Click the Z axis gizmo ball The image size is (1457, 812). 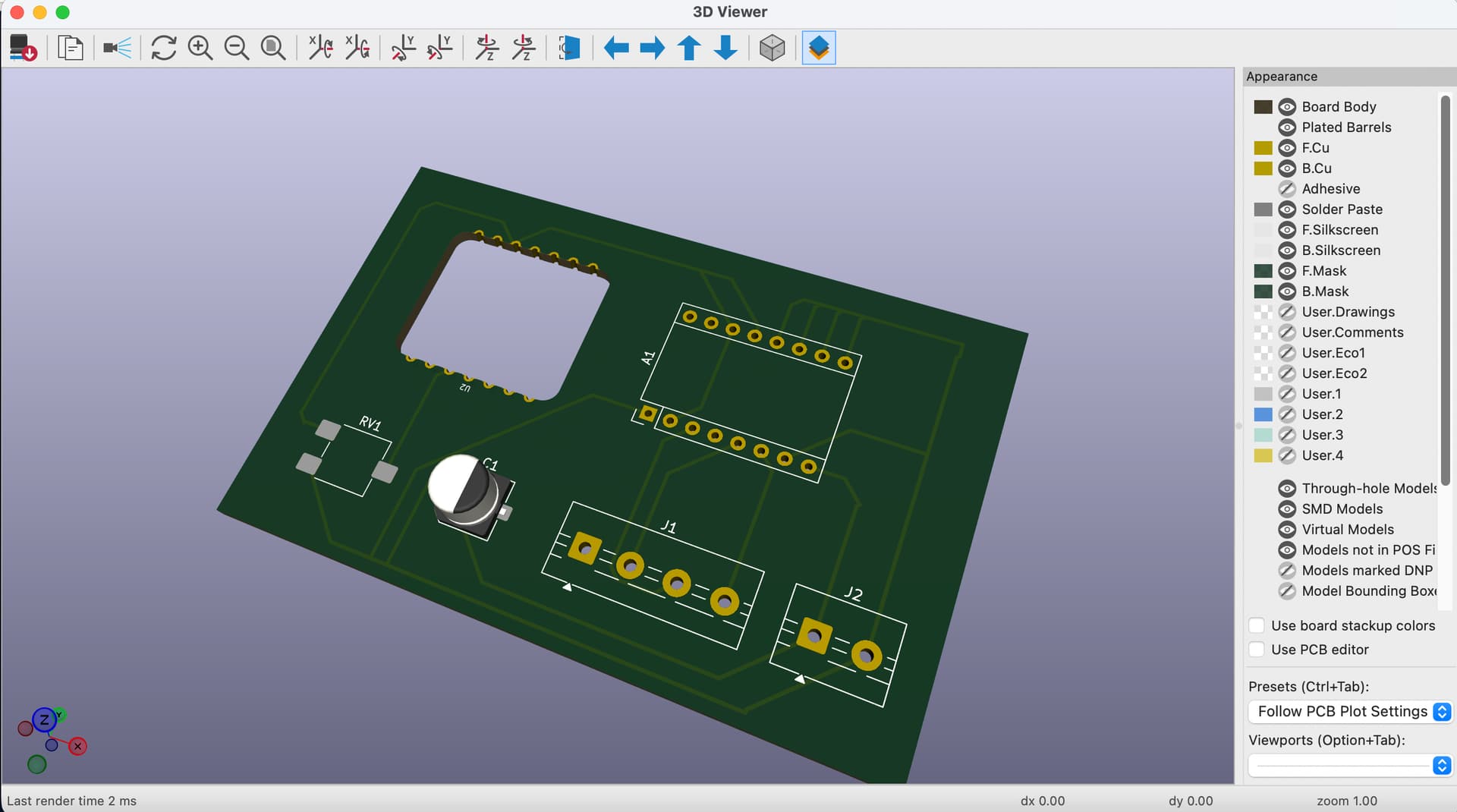pyautogui.click(x=44, y=719)
